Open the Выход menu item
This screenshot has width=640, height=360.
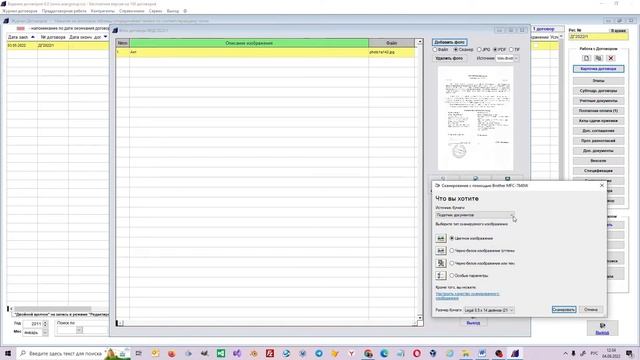[x=173, y=11]
